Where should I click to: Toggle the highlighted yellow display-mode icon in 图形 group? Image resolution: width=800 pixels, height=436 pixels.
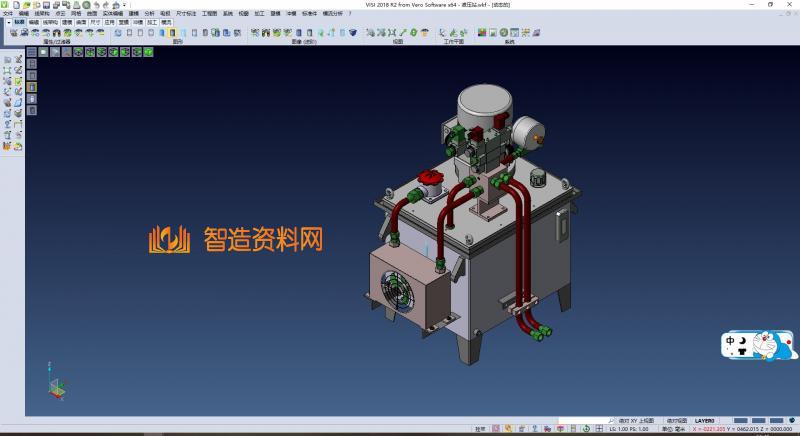[172, 33]
